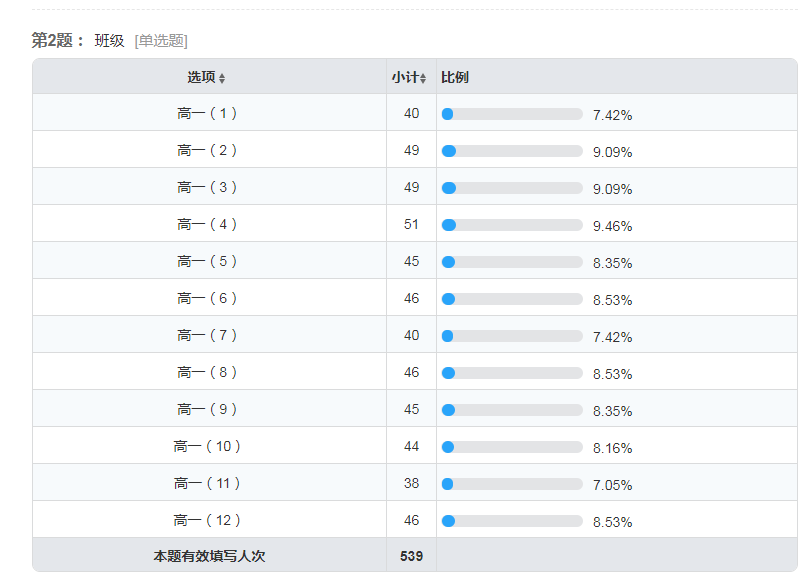This screenshot has width=809, height=578.
Task: Select the 高一（3）option label
Action: point(207,187)
